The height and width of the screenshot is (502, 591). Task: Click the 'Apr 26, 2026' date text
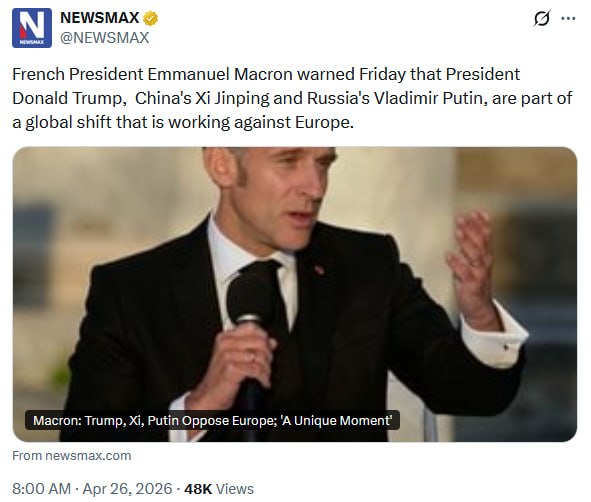tap(127, 489)
